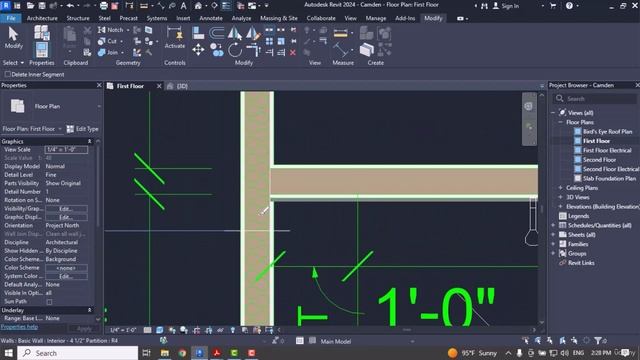This screenshot has width=640, height=360.
Task: Click the Filter icon in status bar
Action: [598, 340]
